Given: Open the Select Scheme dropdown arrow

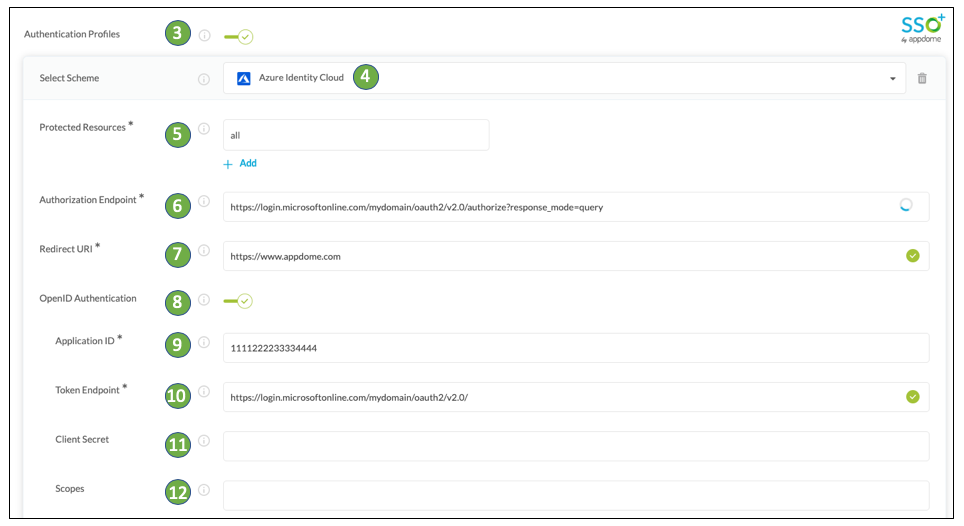Looking at the screenshot, I should point(893,79).
